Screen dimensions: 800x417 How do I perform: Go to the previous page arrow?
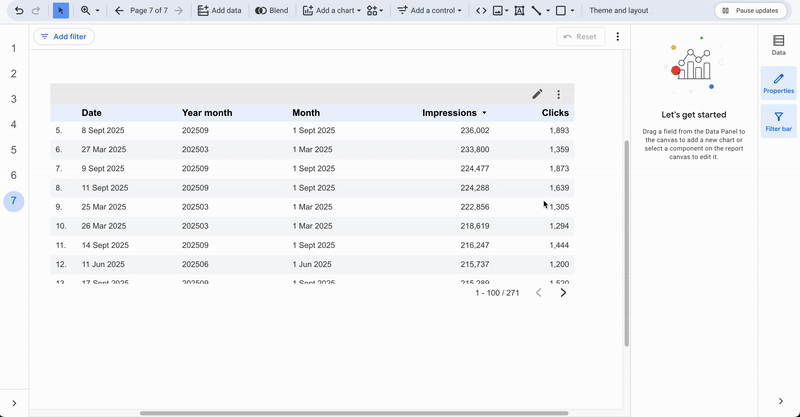(x=119, y=10)
